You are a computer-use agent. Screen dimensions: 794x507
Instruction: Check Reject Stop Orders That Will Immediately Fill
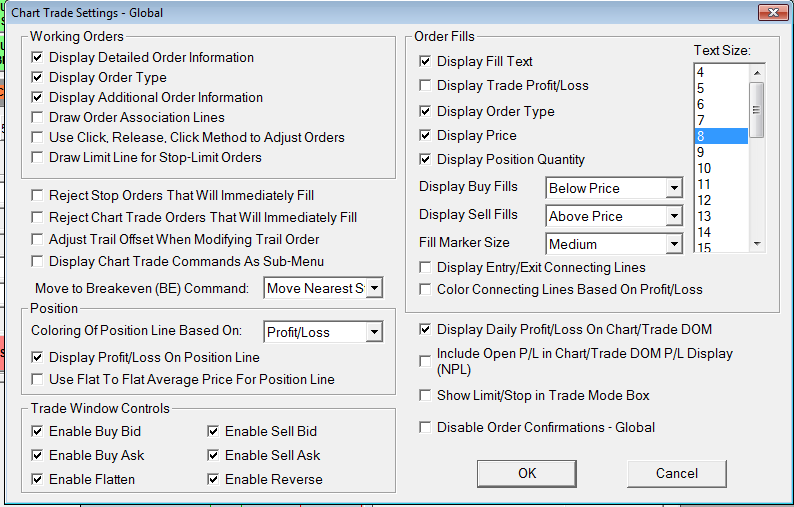click(38, 196)
